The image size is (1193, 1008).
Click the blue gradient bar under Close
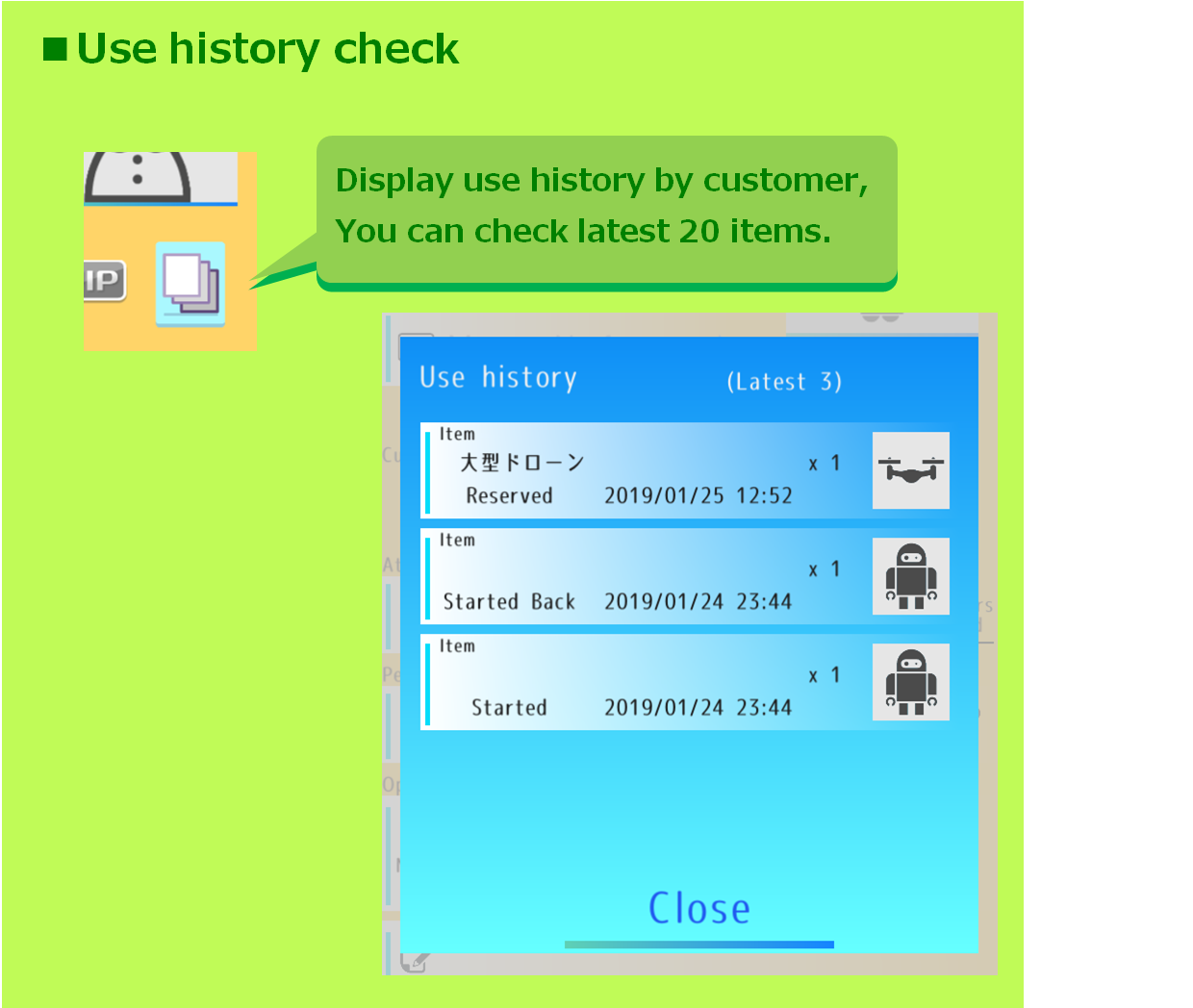point(698,945)
